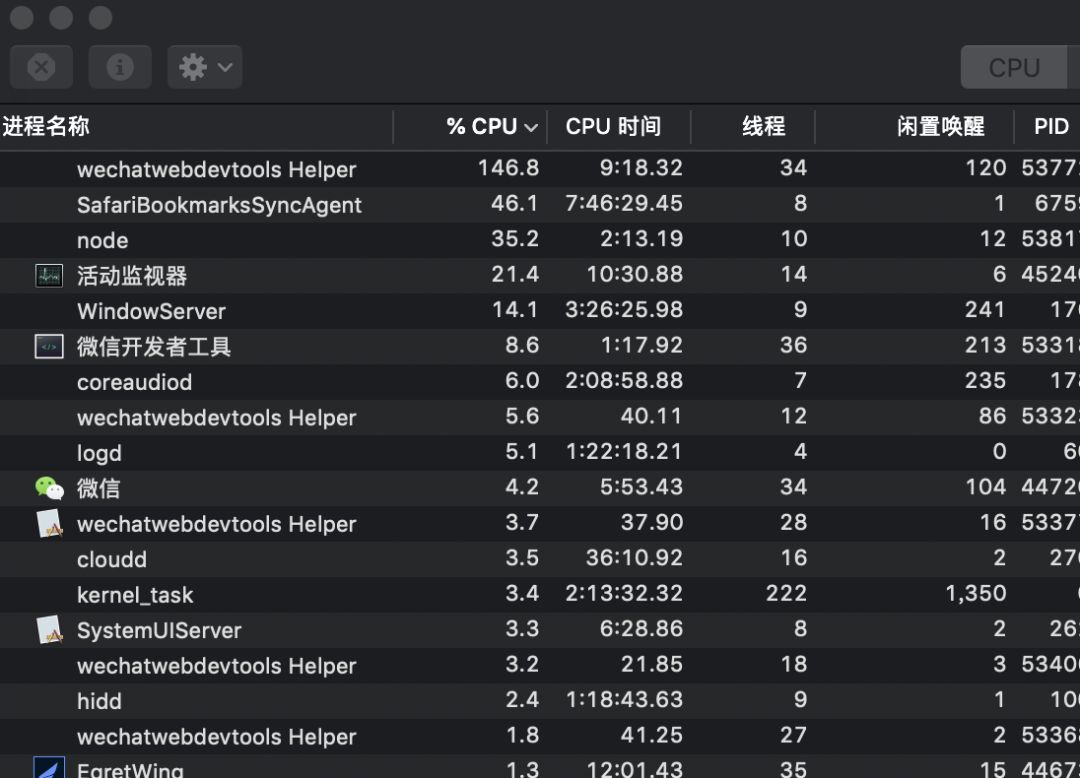Screen dimensions: 1080x778
Task: Click the window's zoom button
Action: click(x=101, y=17)
